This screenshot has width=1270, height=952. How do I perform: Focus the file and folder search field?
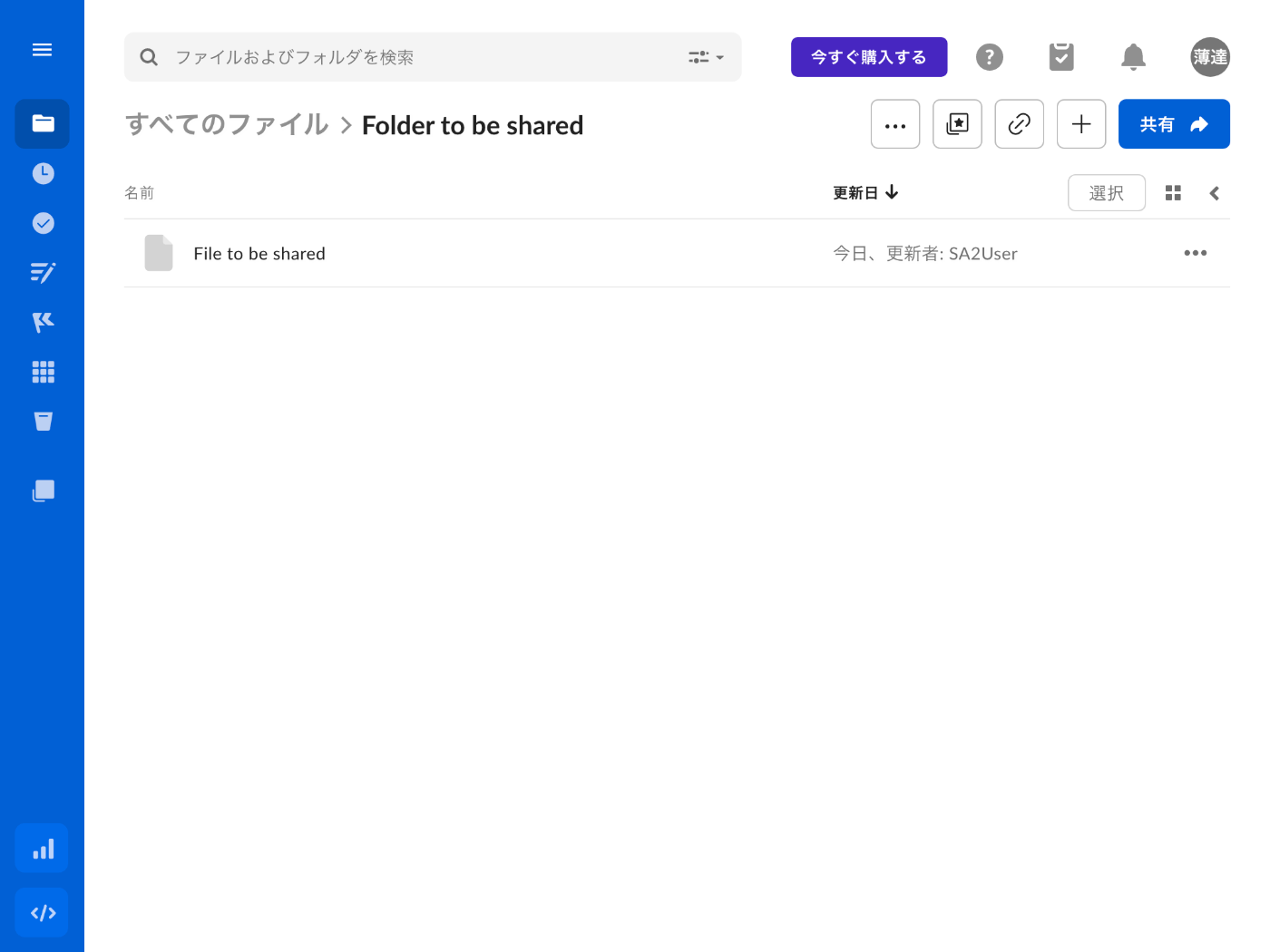click(433, 57)
